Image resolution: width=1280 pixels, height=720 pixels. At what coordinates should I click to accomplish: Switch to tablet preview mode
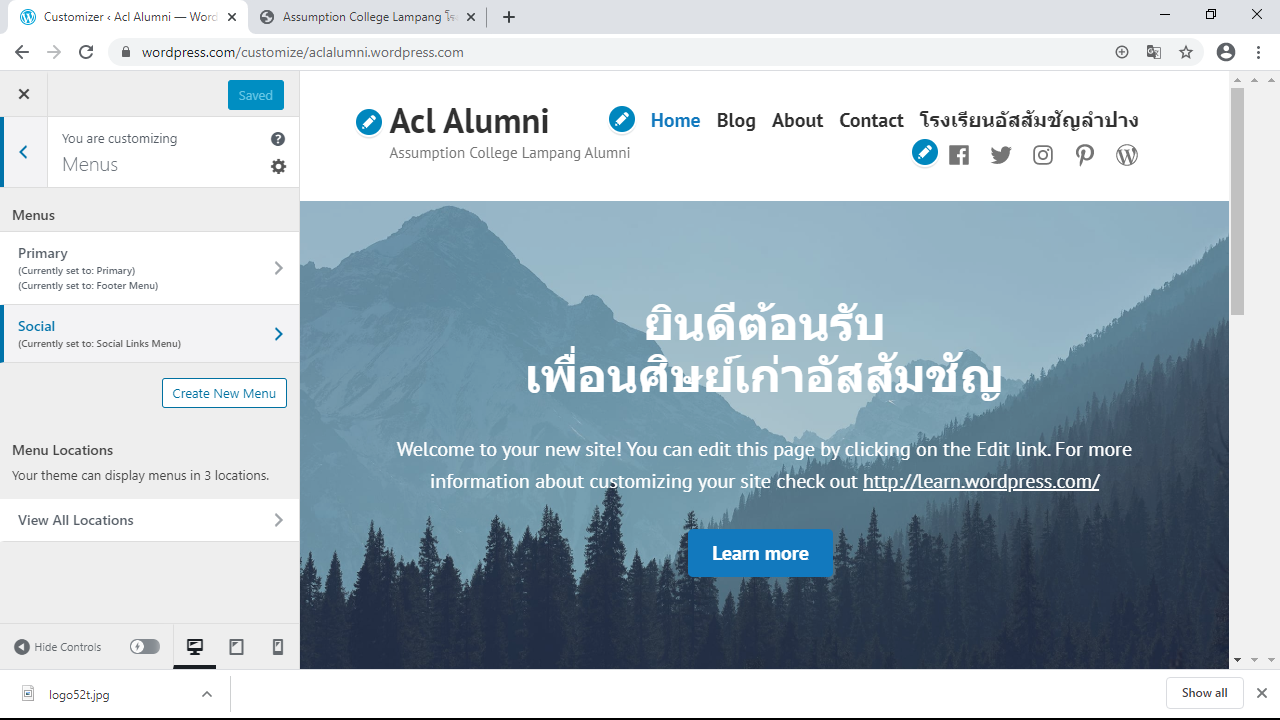237,647
